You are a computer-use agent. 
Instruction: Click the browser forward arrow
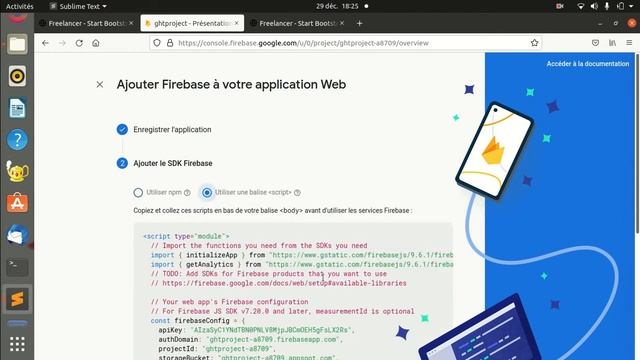62,43
